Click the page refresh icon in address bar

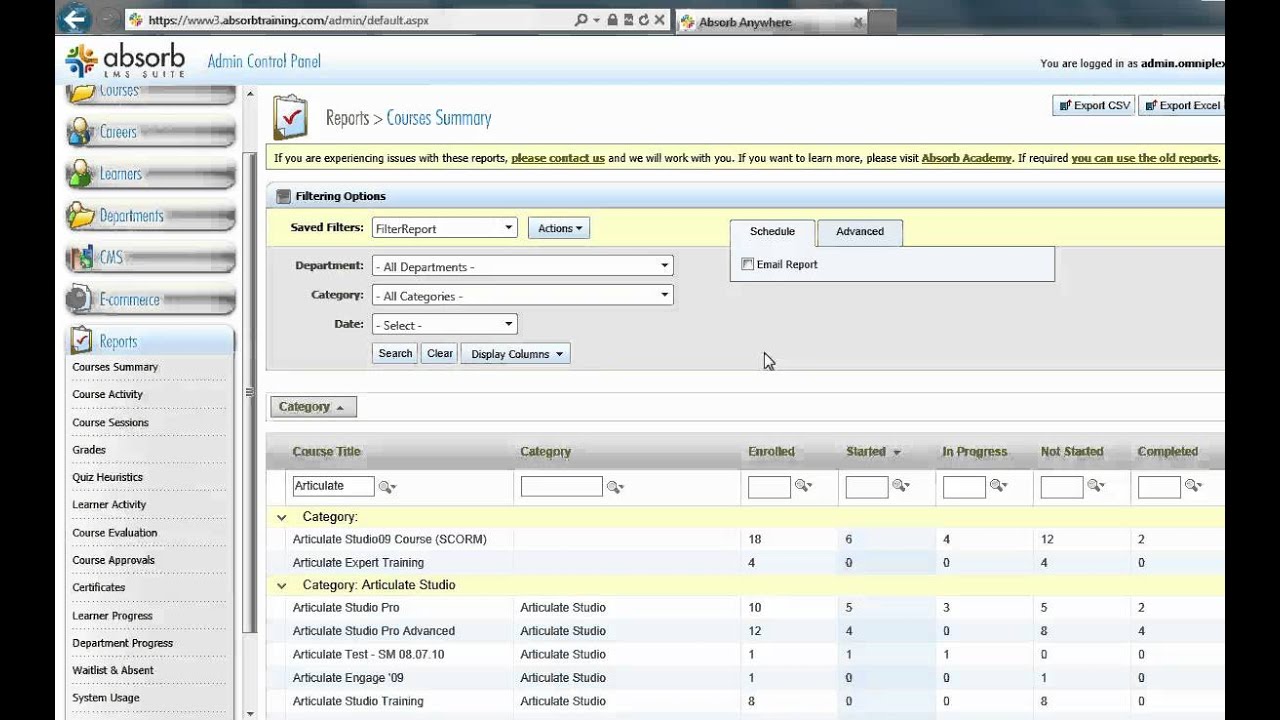point(644,20)
